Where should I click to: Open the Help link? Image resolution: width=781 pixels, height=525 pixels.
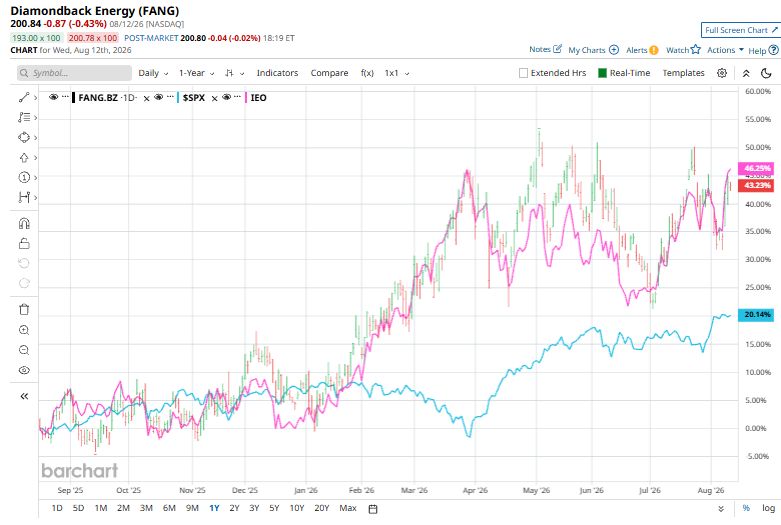click(x=763, y=50)
